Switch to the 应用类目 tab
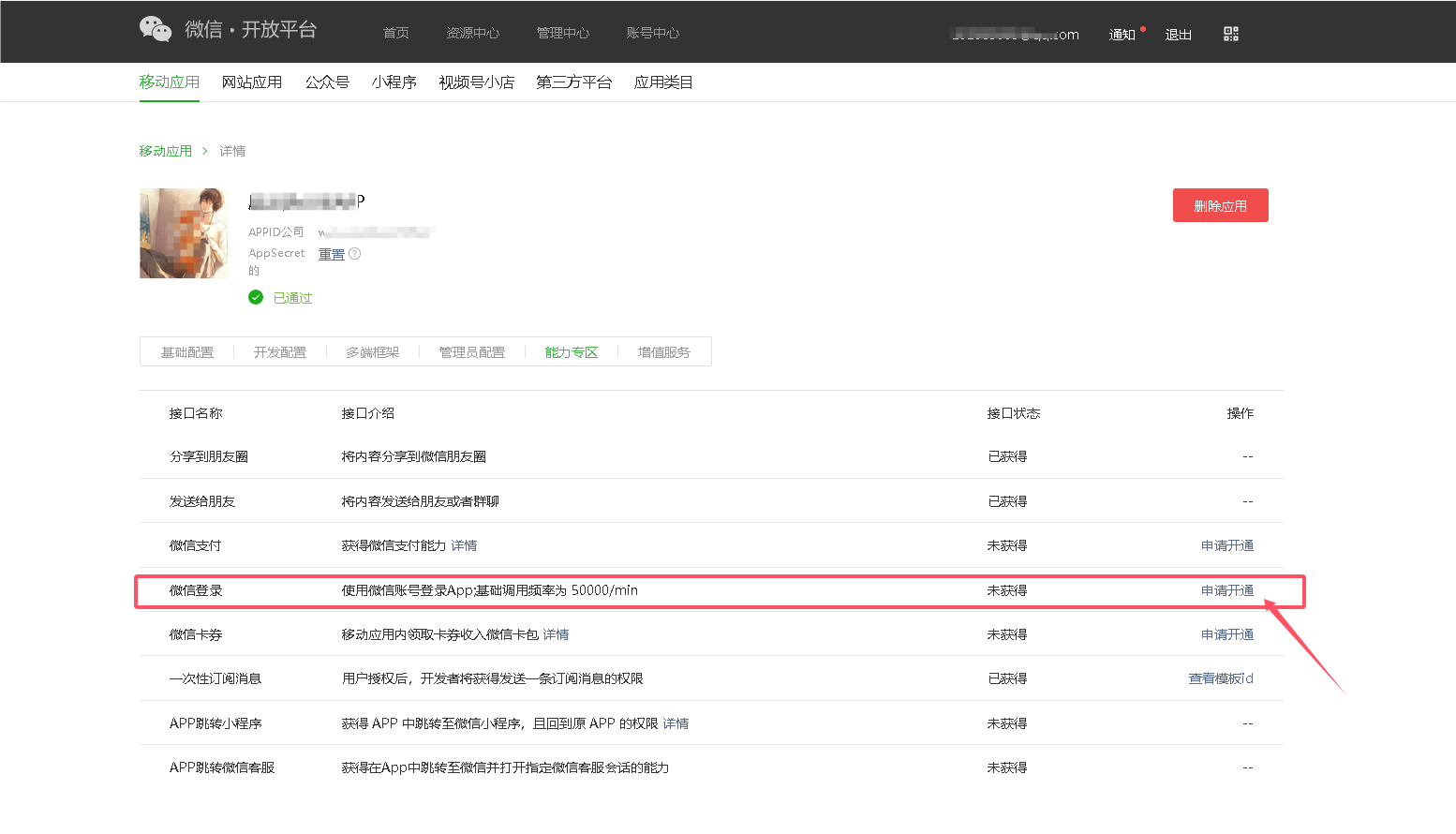Screen dimensions: 1456x834 pos(663,82)
